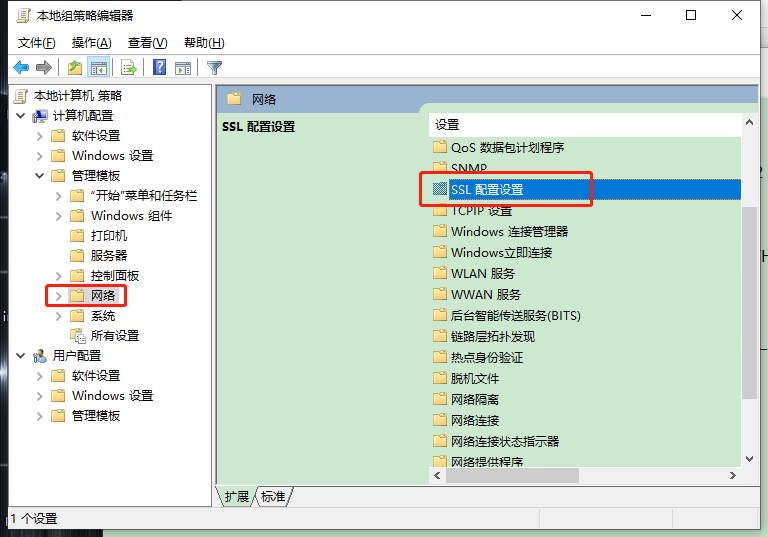Viewport: 768px width, 537px height.
Task: Expand the "开始"菜单和任务栏 node
Action: pyautogui.click(x=59, y=196)
